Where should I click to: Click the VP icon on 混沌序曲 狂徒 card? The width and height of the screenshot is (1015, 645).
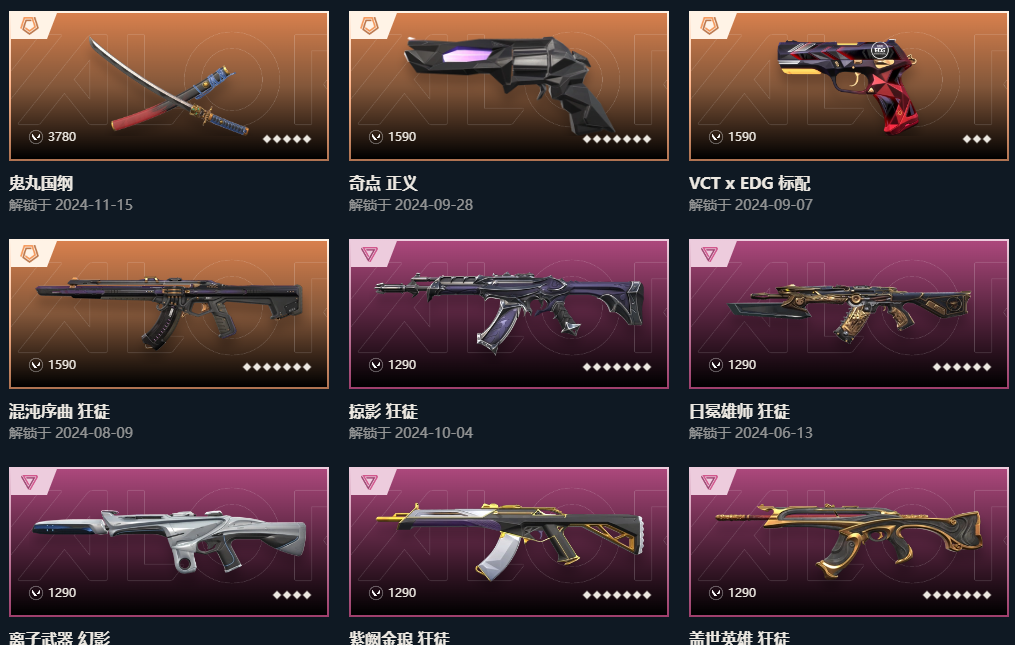click(x=36, y=365)
